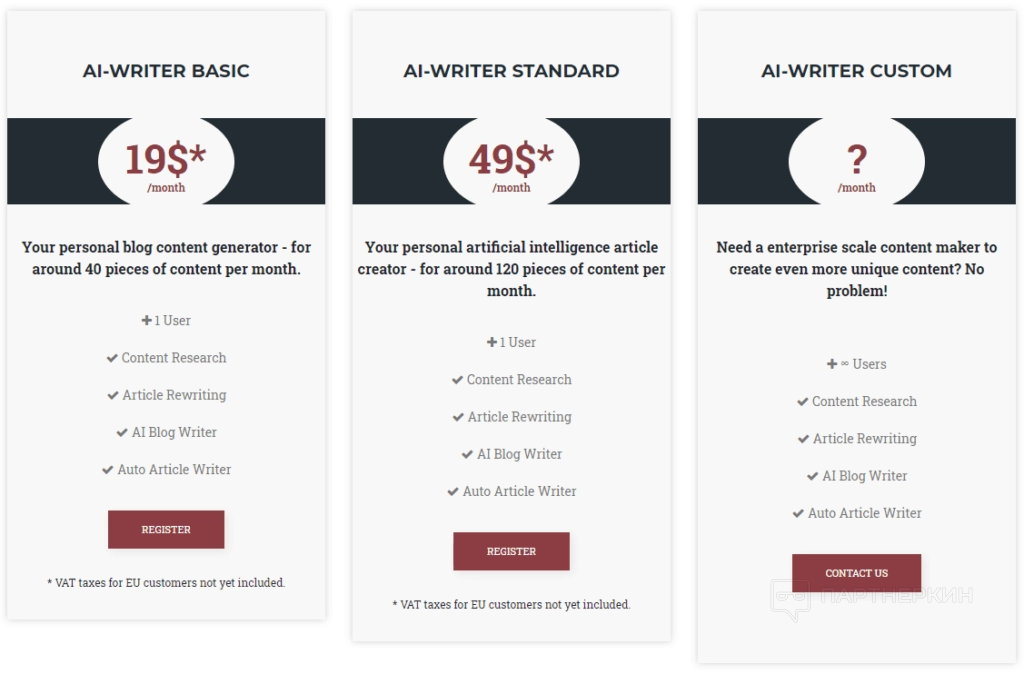Viewport: 1024px width, 674px height.
Task: Click checkmark next to Basic plan Auto Article Writer
Action: [108, 470]
